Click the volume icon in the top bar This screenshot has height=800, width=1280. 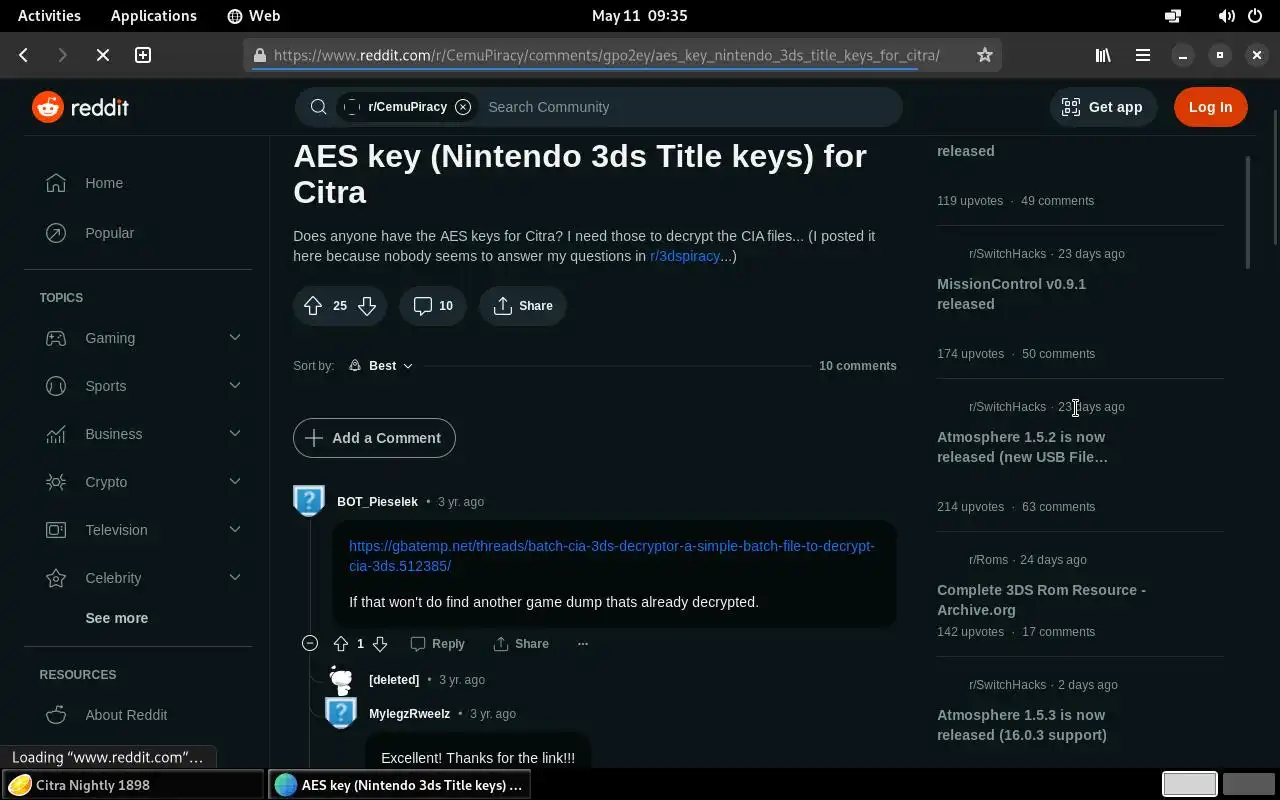coord(1226,15)
